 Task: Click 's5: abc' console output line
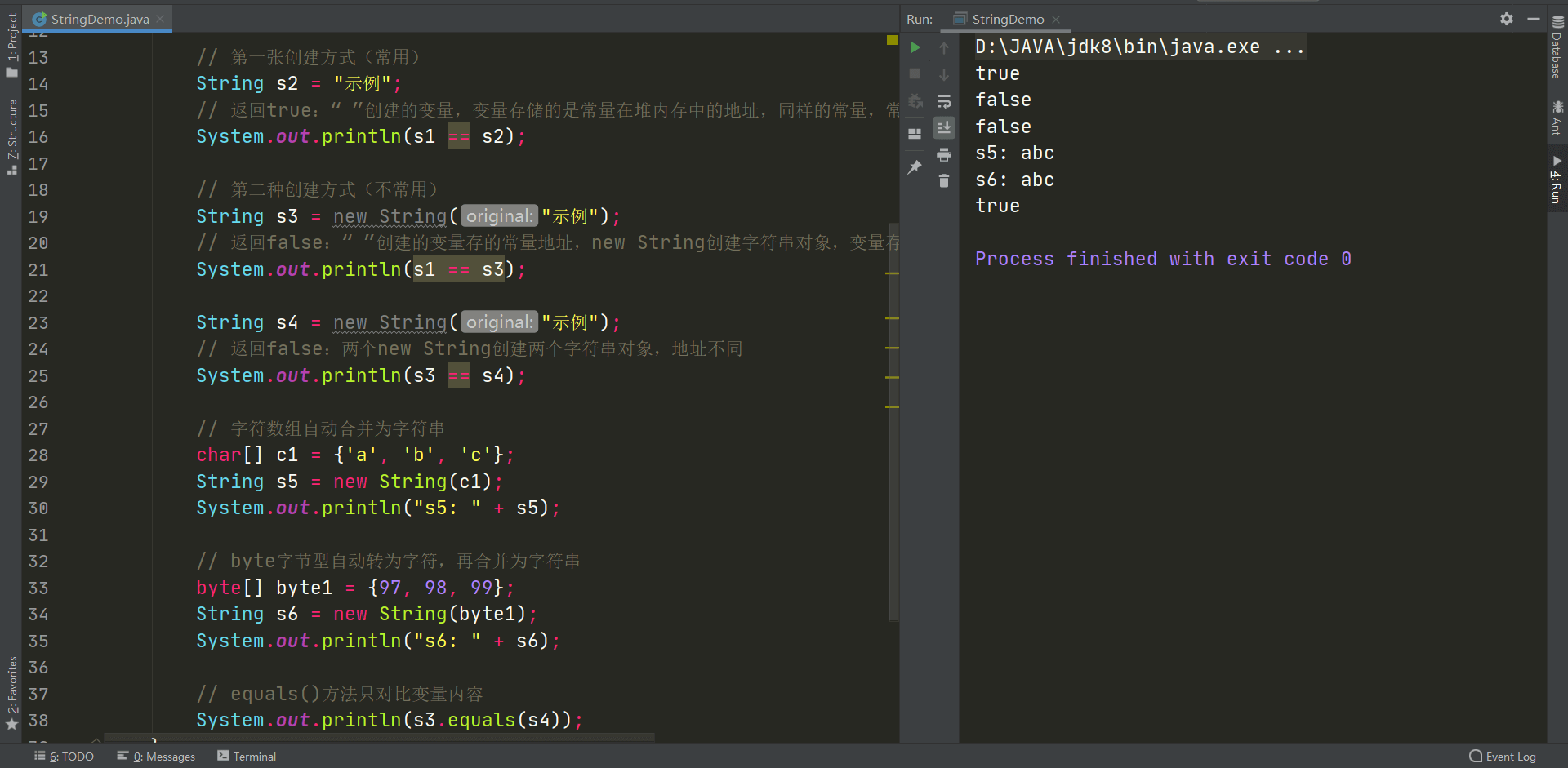[1014, 153]
